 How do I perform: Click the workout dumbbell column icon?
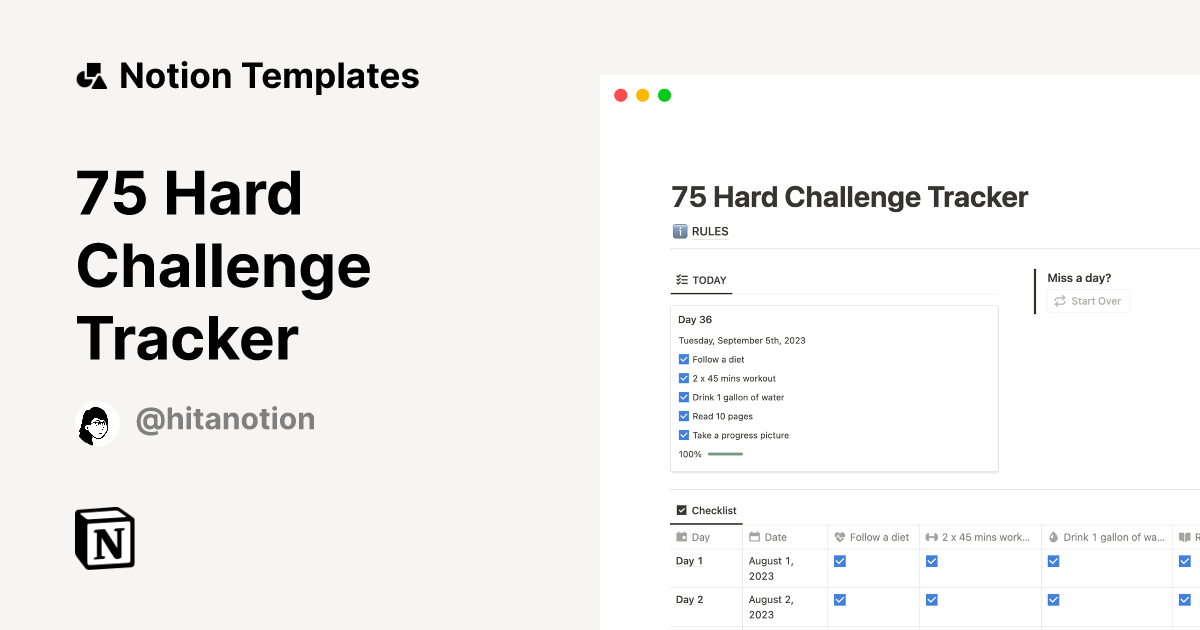click(x=932, y=537)
